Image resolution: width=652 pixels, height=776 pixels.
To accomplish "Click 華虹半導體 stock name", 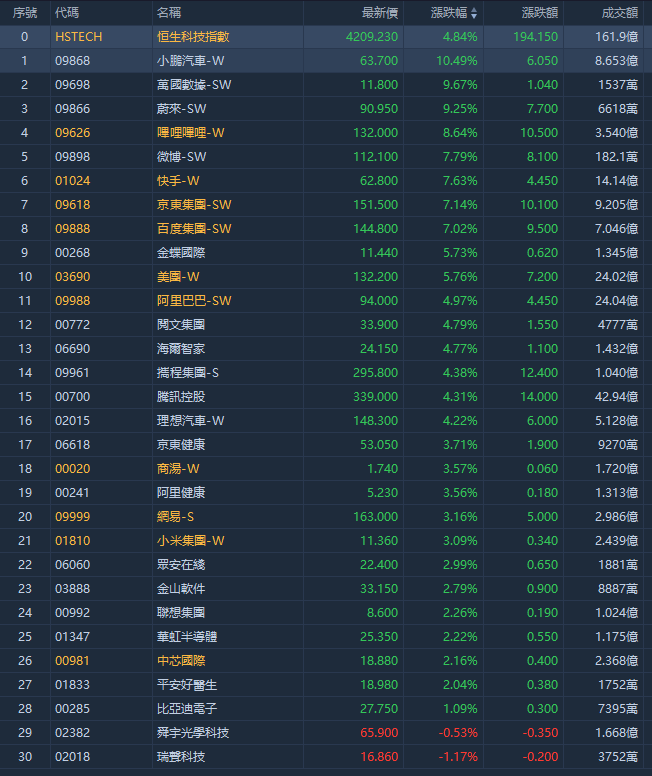I will click(187, 637).
